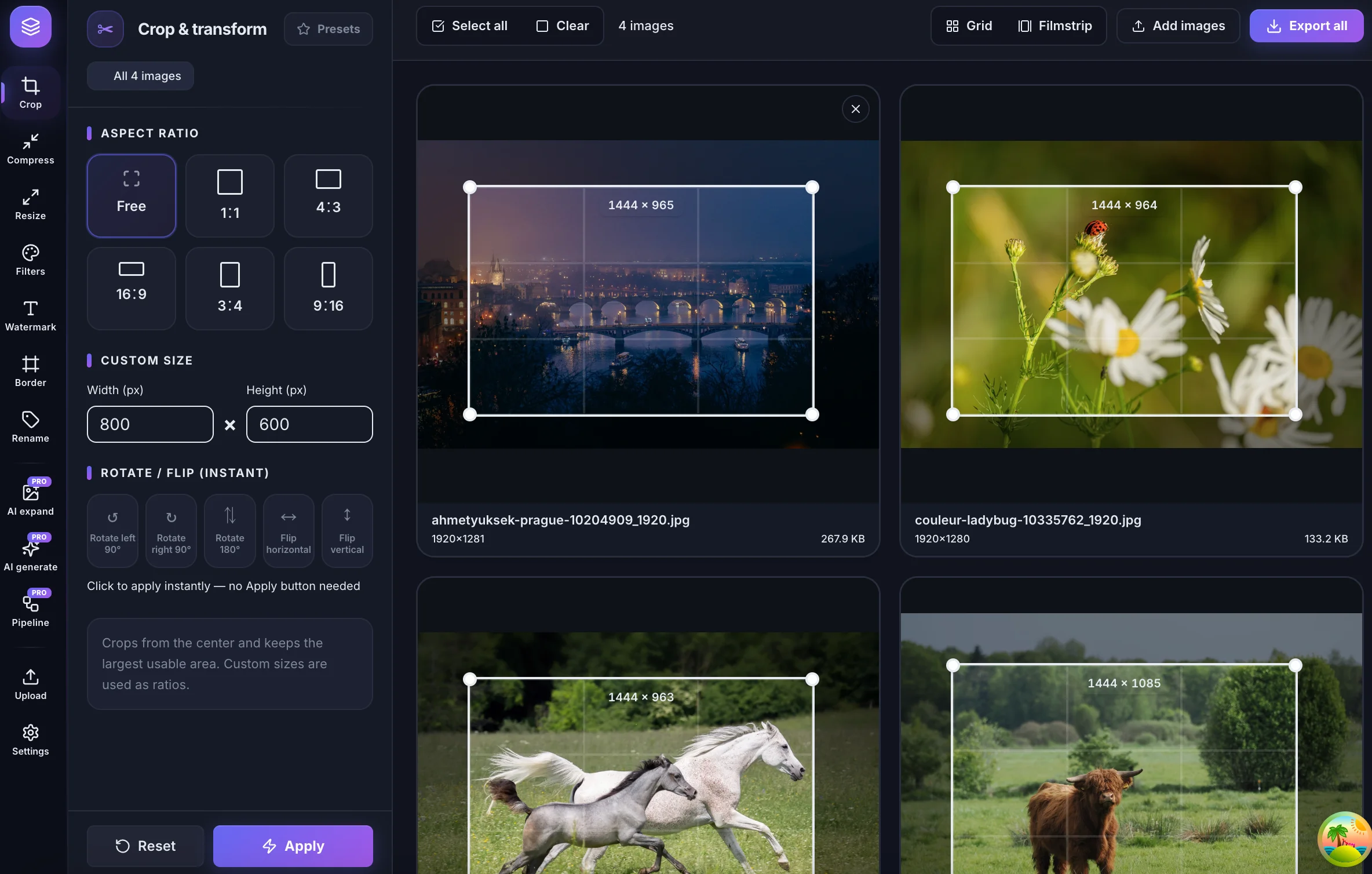Open the Pipeline PRO tool
This screenshot has height=874, width=1372.
pos(30,609)
